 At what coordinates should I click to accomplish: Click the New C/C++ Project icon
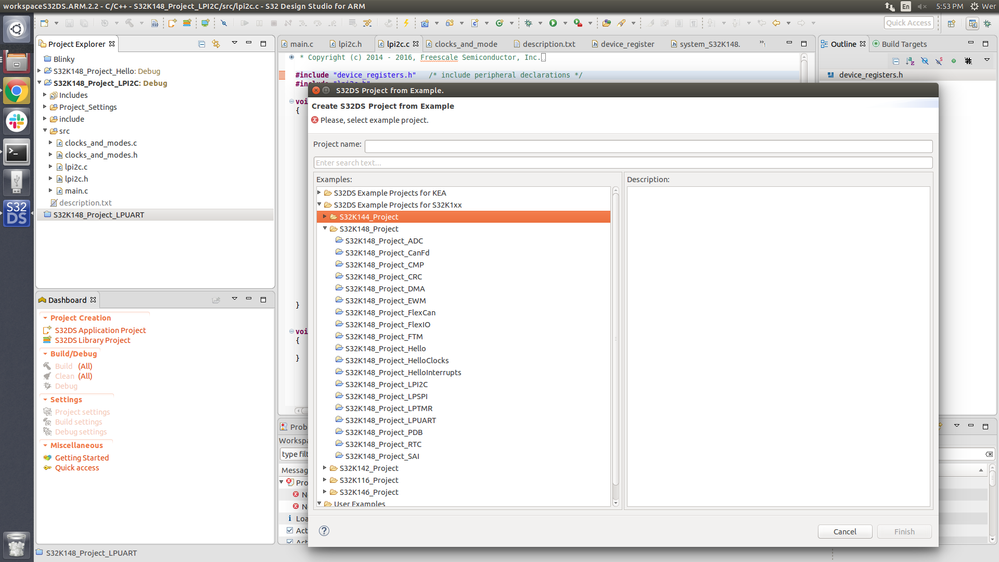(424, 23)
